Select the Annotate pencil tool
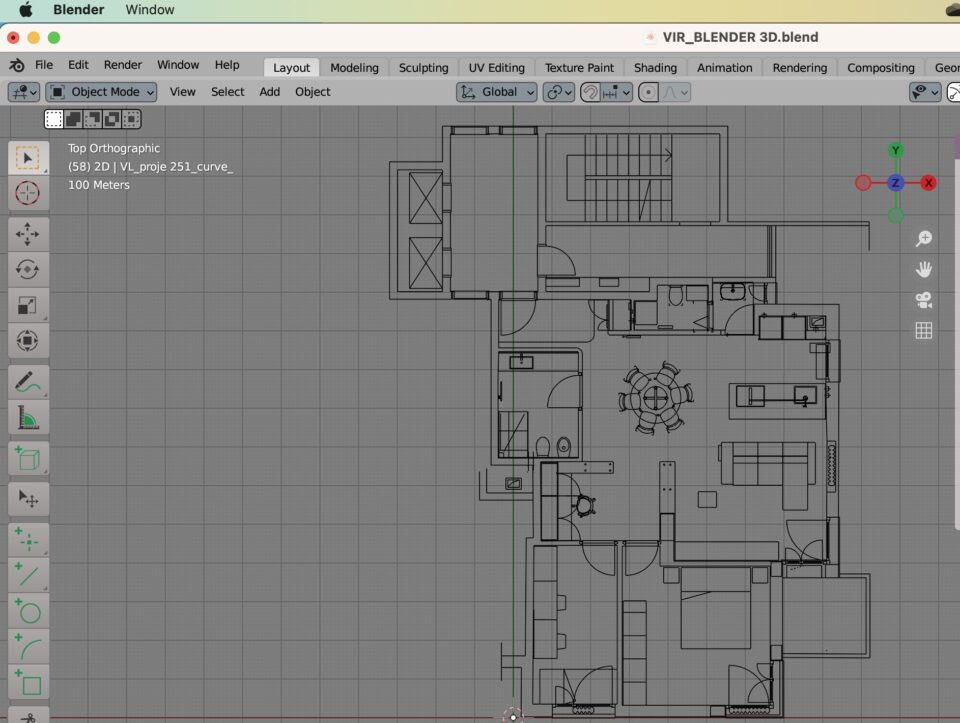Image resolution: width=960 pixels, height=723 pixels. tap(27, 381)
